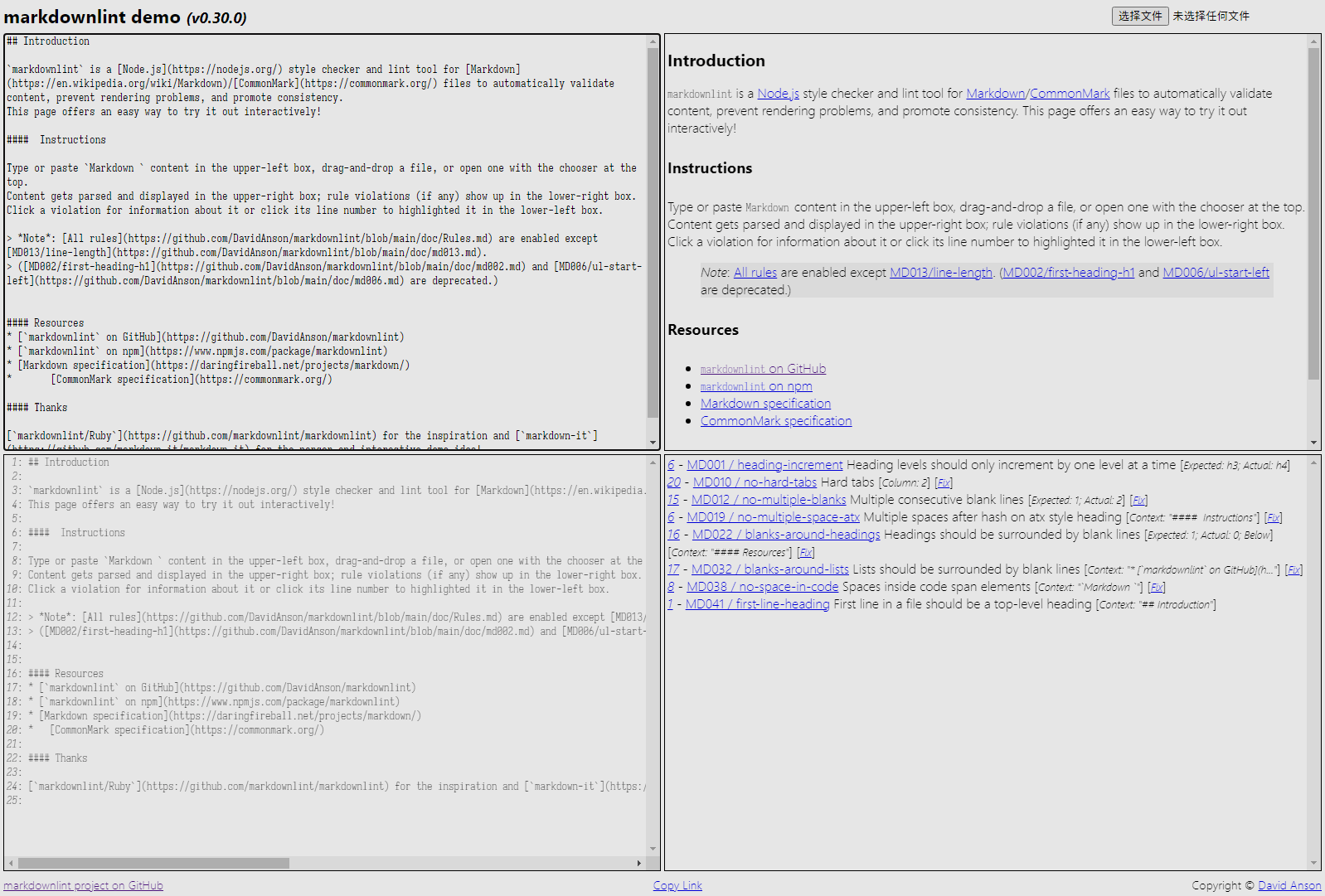Open markdownlint on npm resource link
The width and height of the screenshot is (1325, 896).
[756, 386]
